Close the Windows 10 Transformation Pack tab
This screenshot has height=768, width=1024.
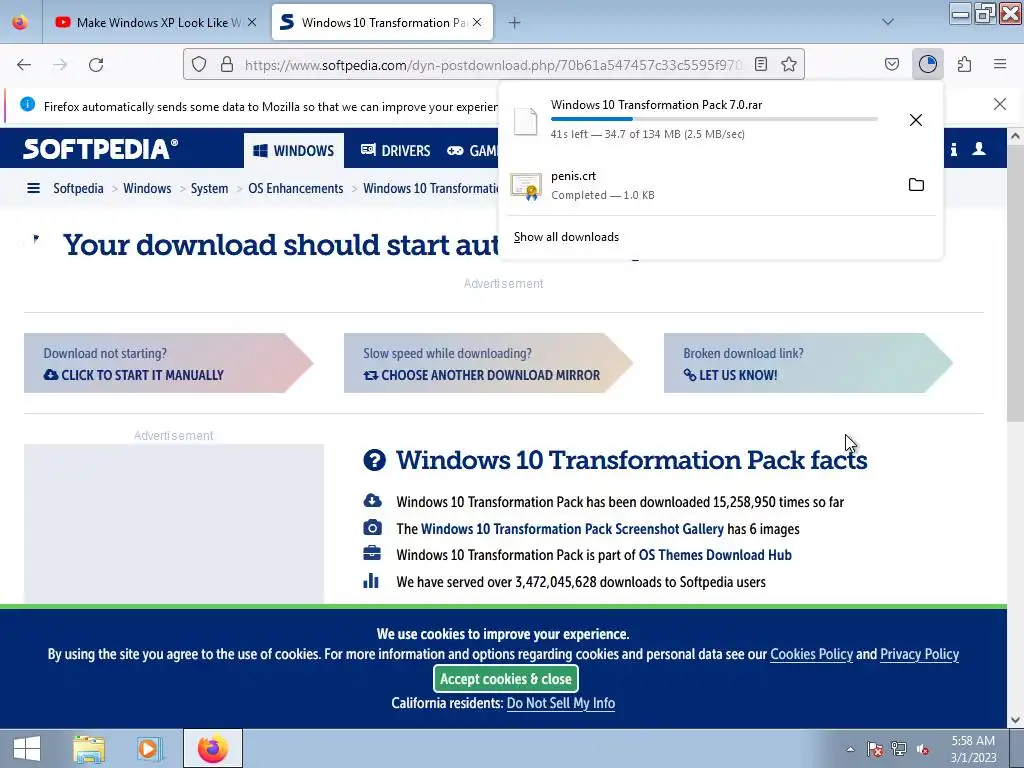click(x=477, y=22)
